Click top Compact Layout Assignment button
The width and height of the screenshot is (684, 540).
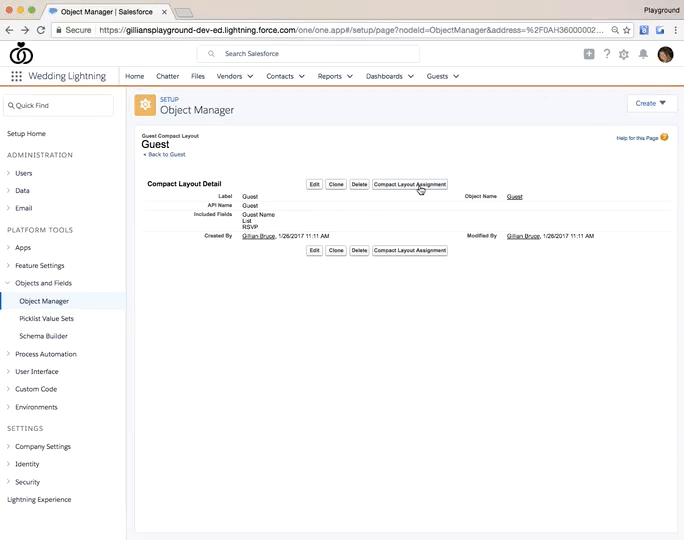[410, 185]
